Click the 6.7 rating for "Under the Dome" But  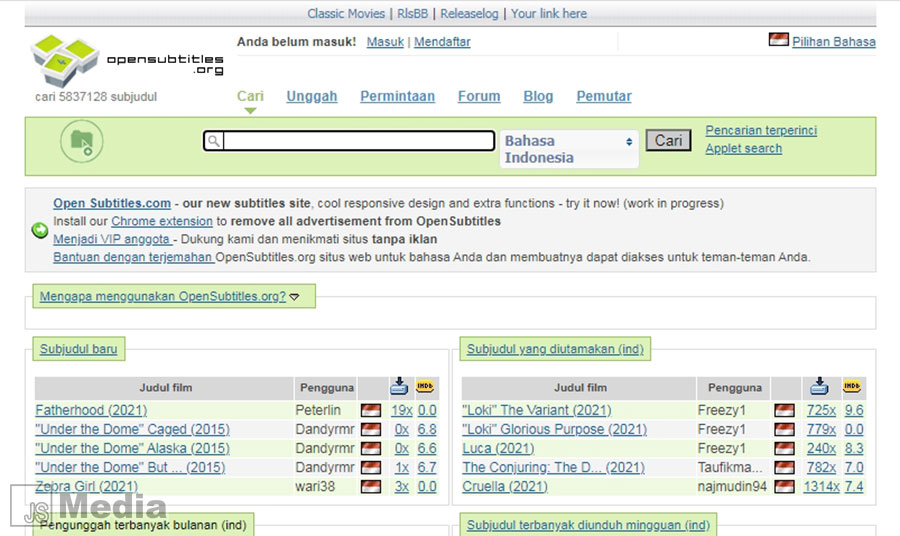(427, 468)
